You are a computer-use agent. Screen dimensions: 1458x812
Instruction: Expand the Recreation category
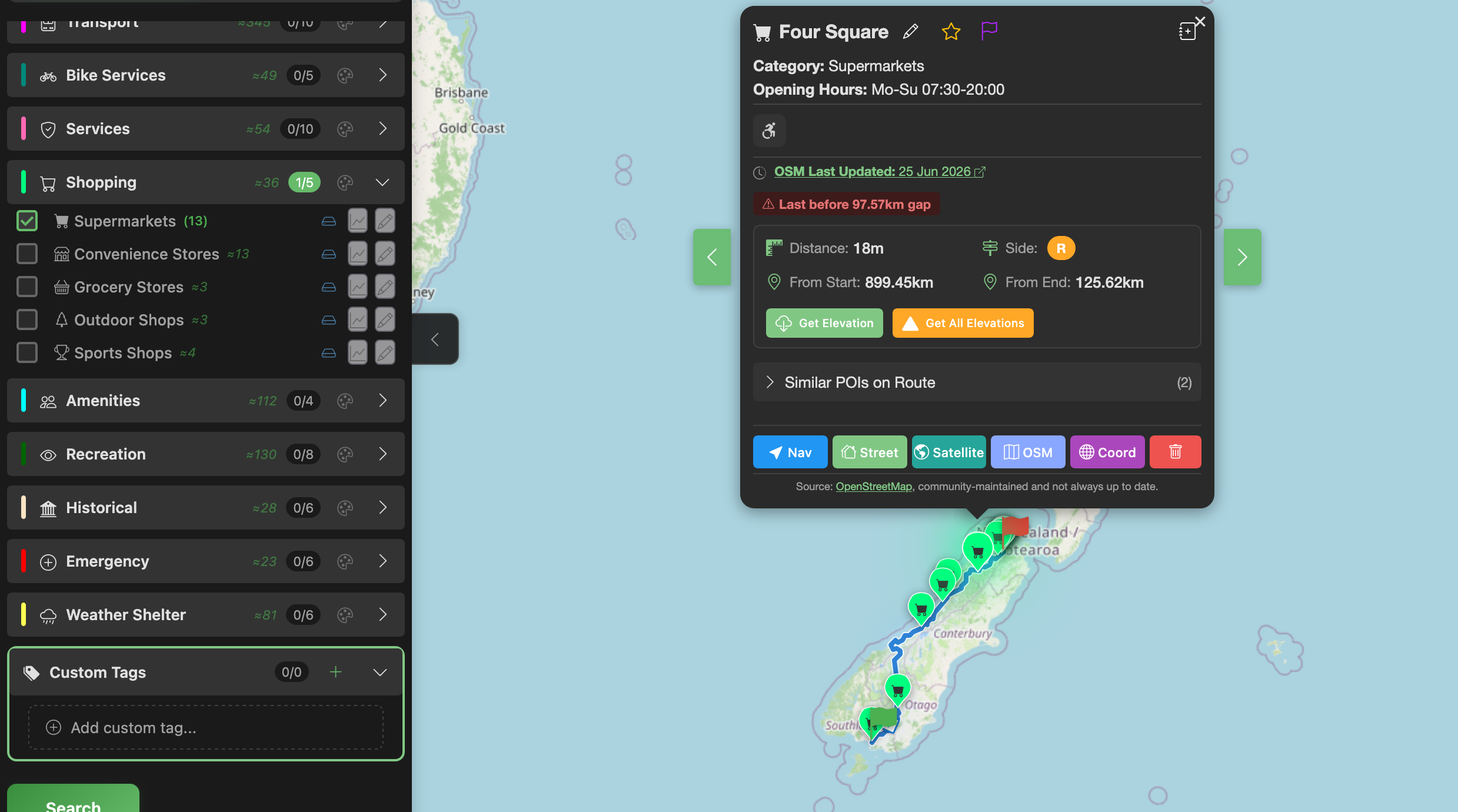(382, 454)
